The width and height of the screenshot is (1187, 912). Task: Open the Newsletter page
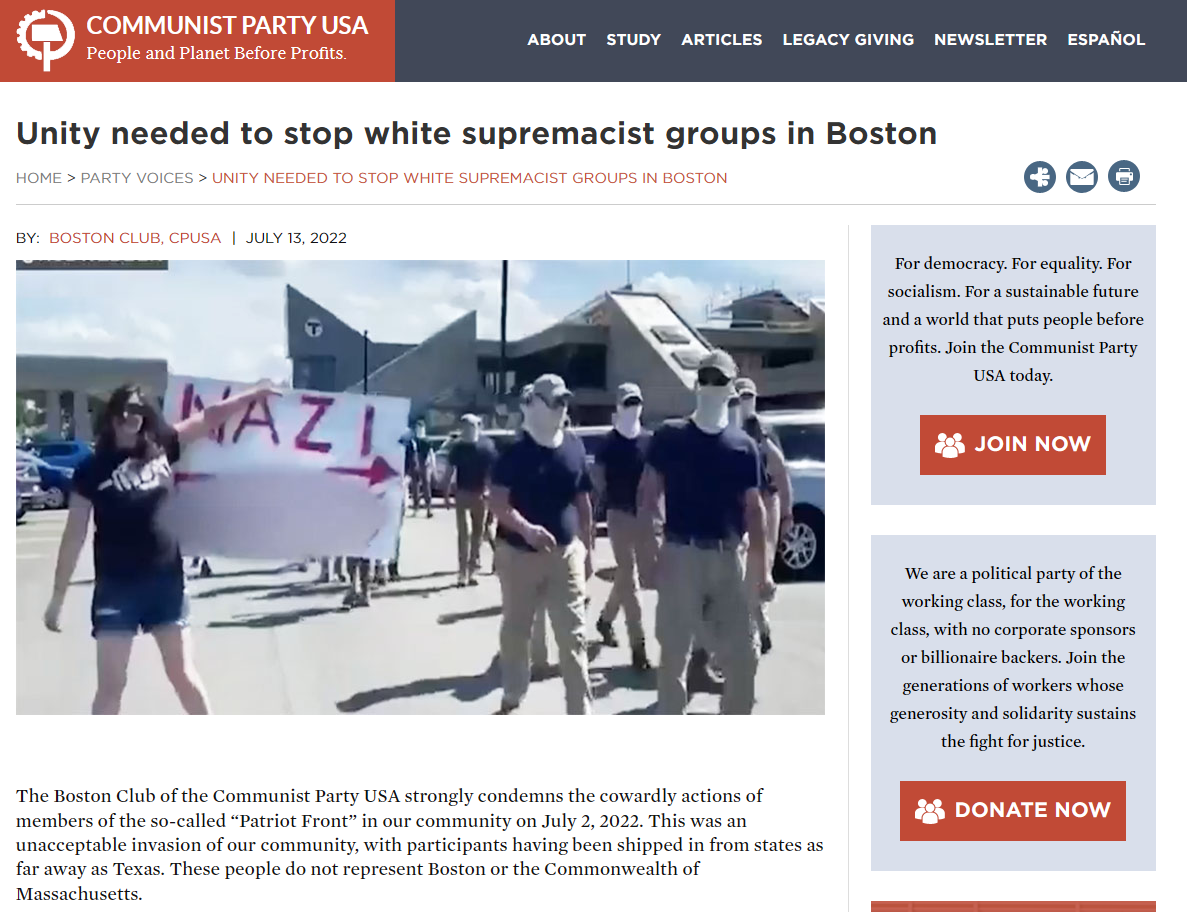tap(990, 39)
